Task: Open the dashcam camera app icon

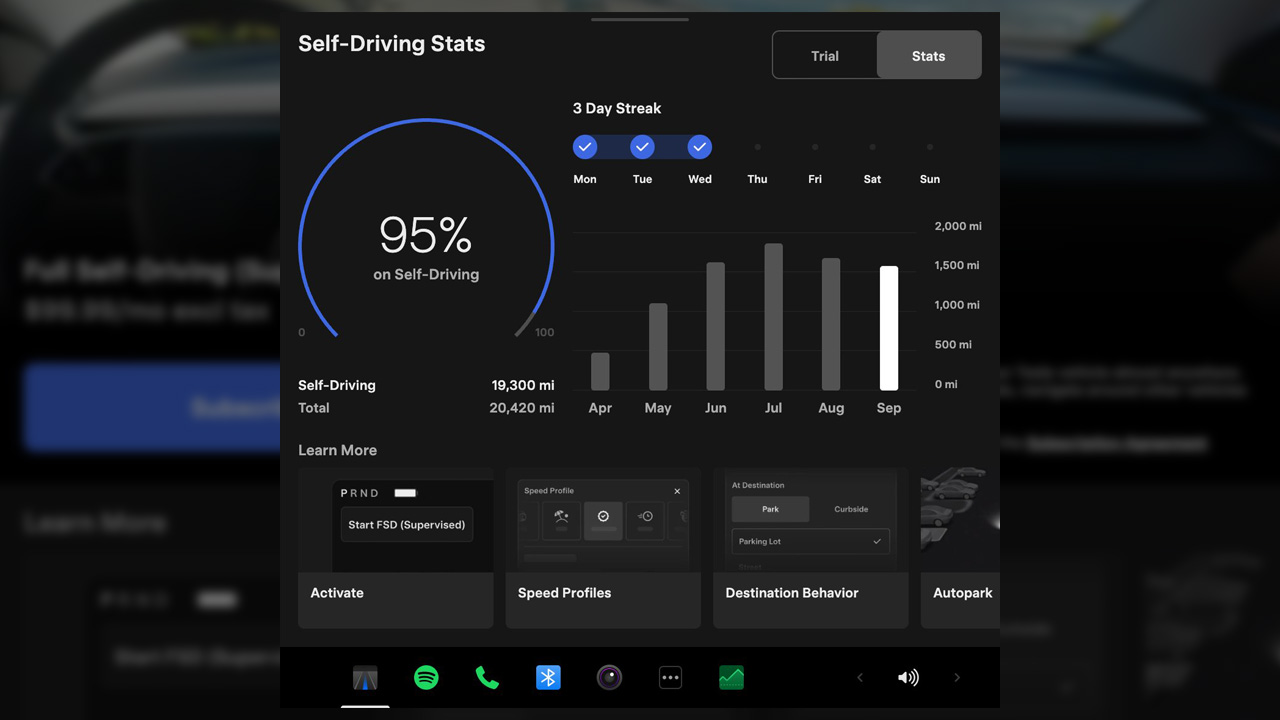Action: coord(609,678)
